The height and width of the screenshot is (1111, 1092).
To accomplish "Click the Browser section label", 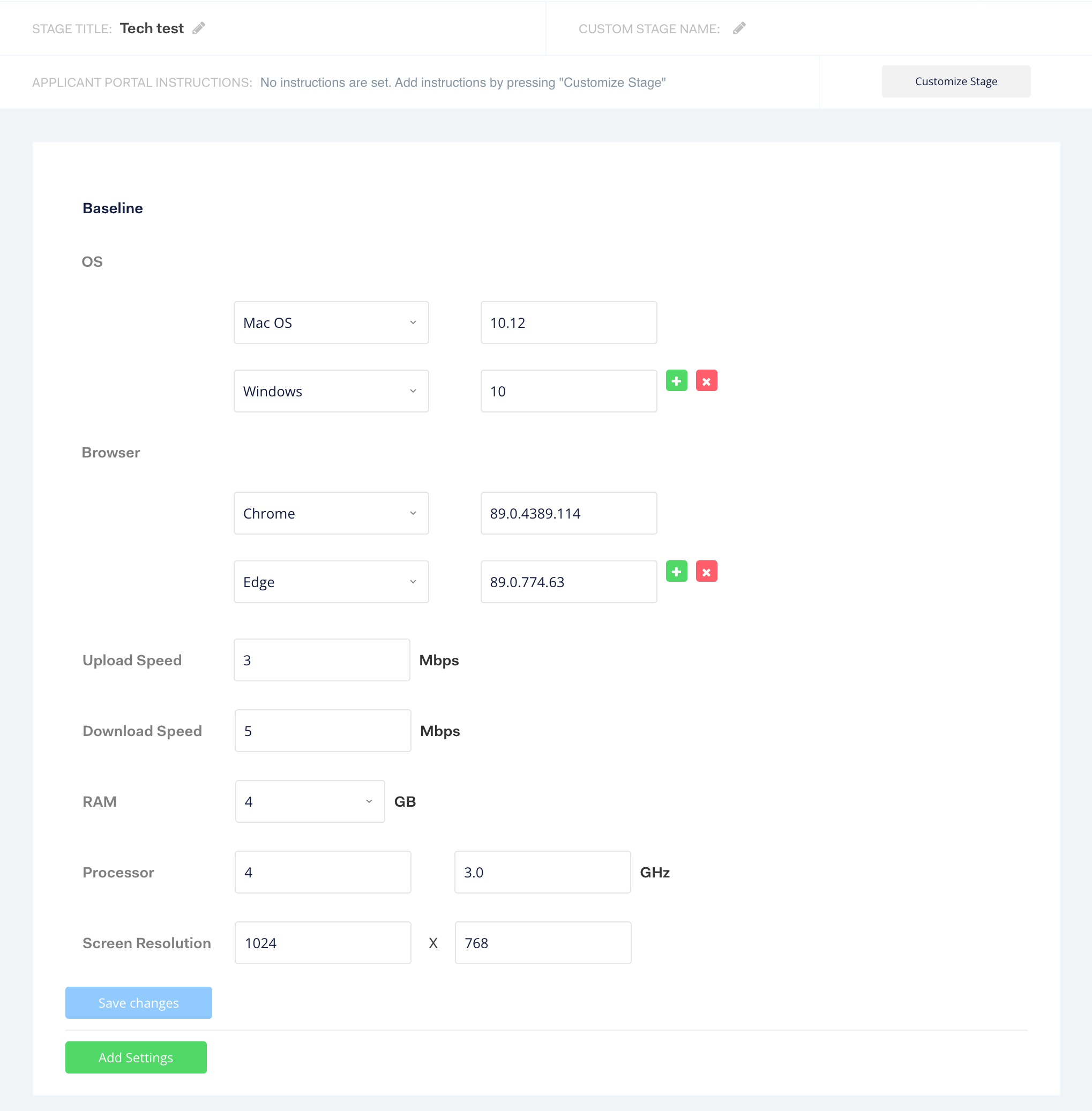I will [x=111, y=452].
